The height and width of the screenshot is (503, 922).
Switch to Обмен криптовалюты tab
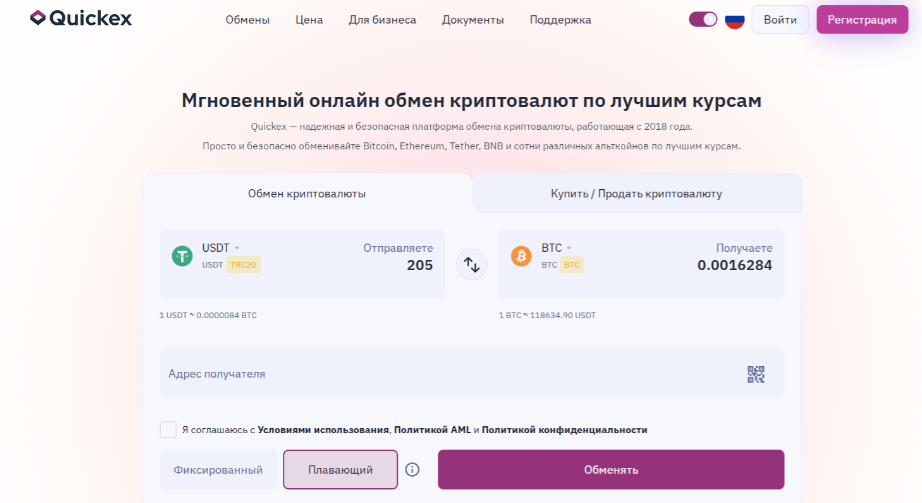coord(307,194)
